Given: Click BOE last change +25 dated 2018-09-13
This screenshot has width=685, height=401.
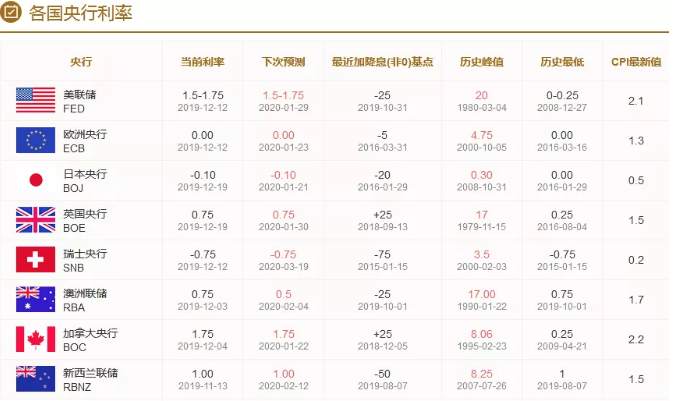Looking at the screenshot, I should pos(382,220).
